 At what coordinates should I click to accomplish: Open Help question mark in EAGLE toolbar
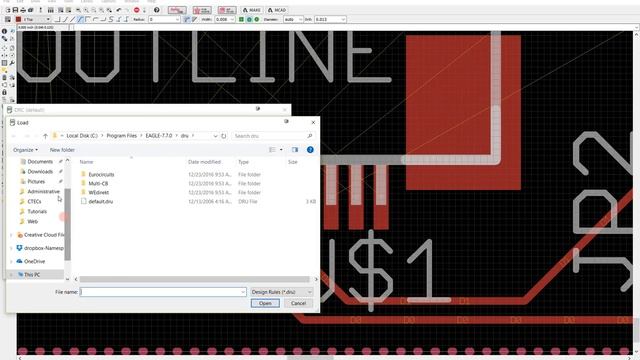click(157, 10)
